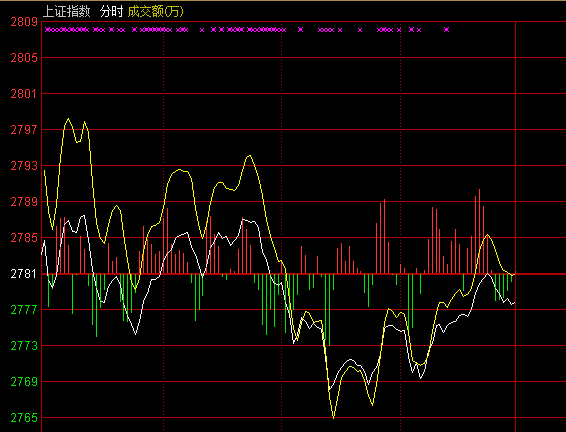The width and height of the screenshot is (566, 432).
Task: Click the green 2777 price axis label
Action: [24, 310]
